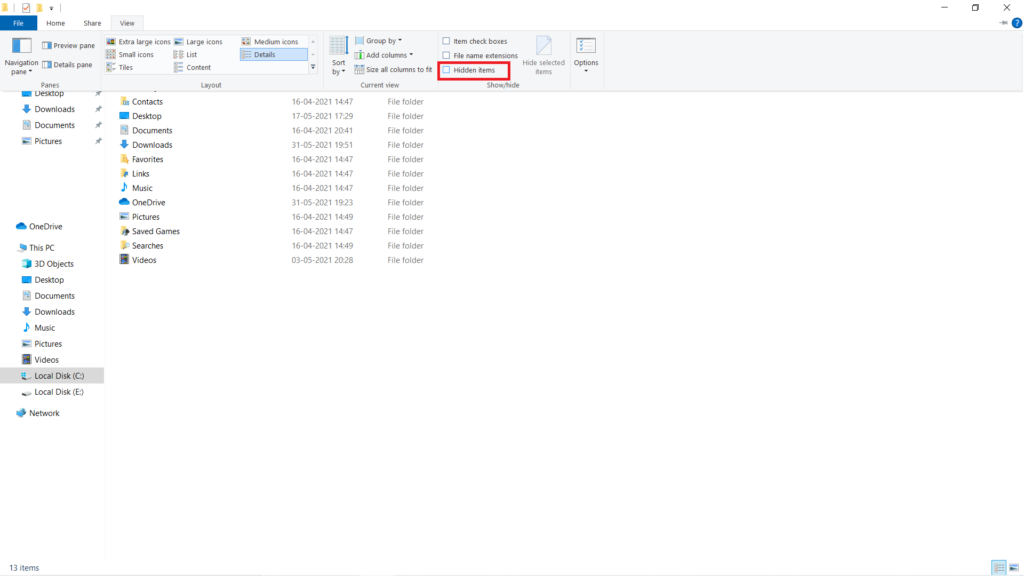
Task: Select This PC in navigation pane
Action: [x=41, y=248]
